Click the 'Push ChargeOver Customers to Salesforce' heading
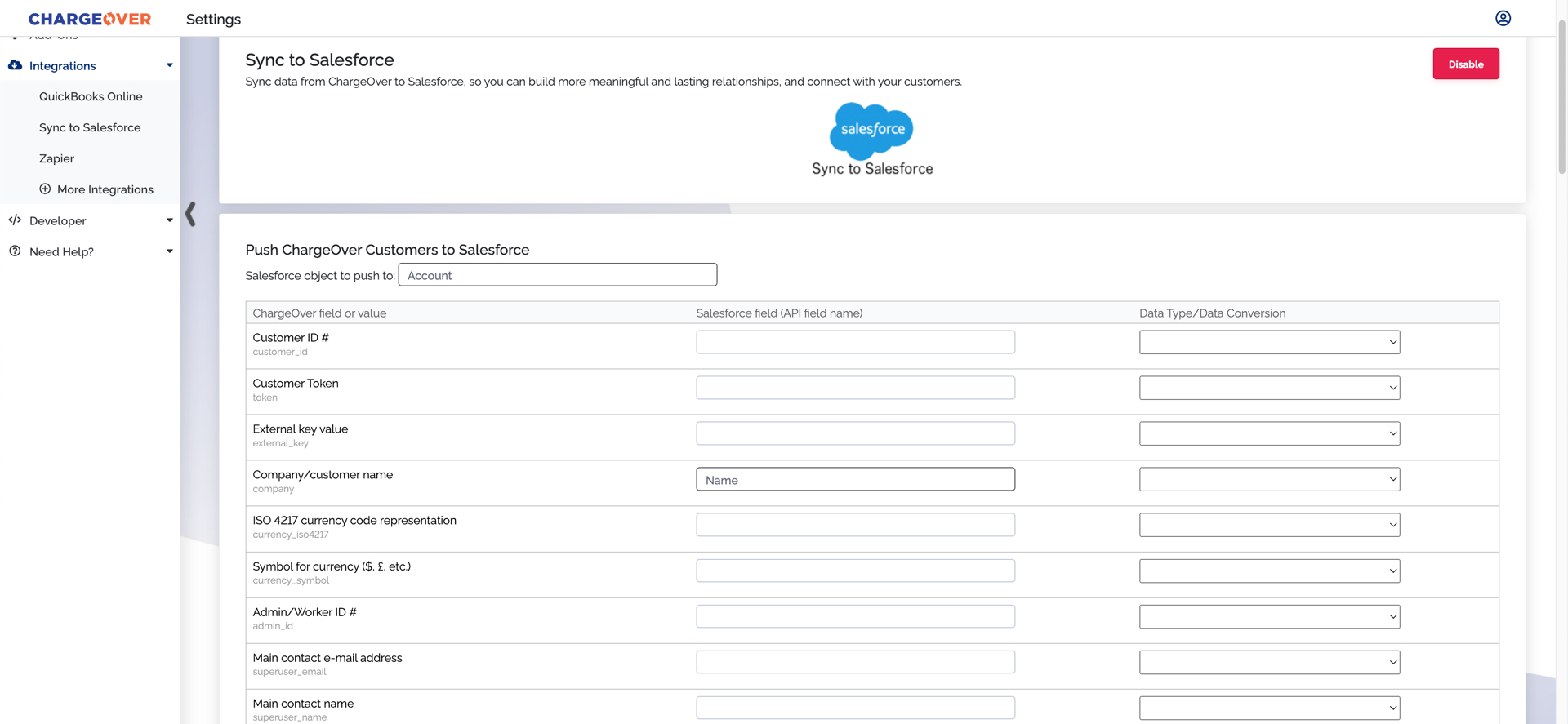1568x724 pixels. coord(387,250)
